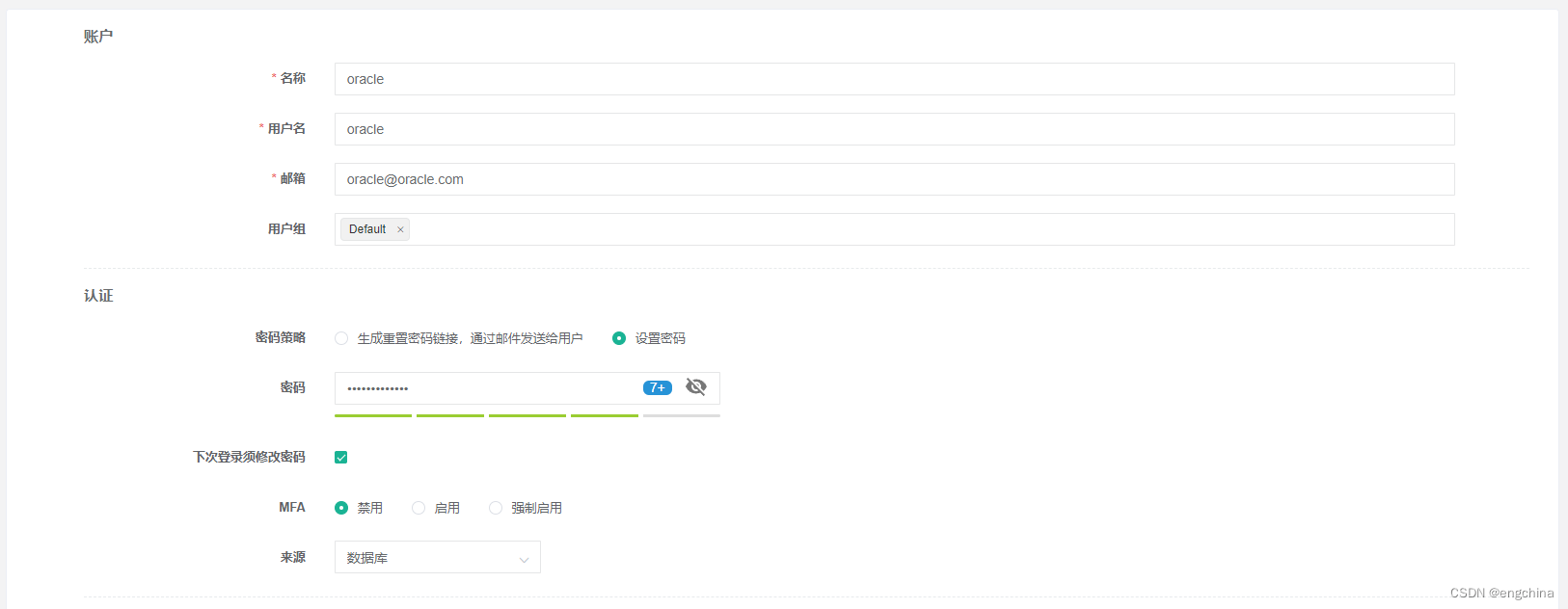
Task: Toggle password visibility eye icon
Action: [696, 386]
